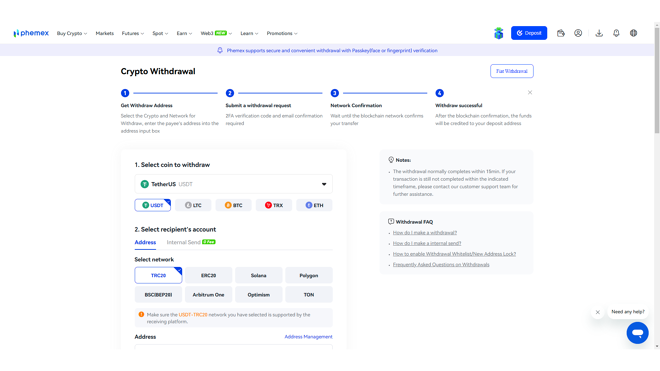This screenshot has height=371, width=660.
Task: Open How do I make a withdrawal link
Action: tap(425, 232)
